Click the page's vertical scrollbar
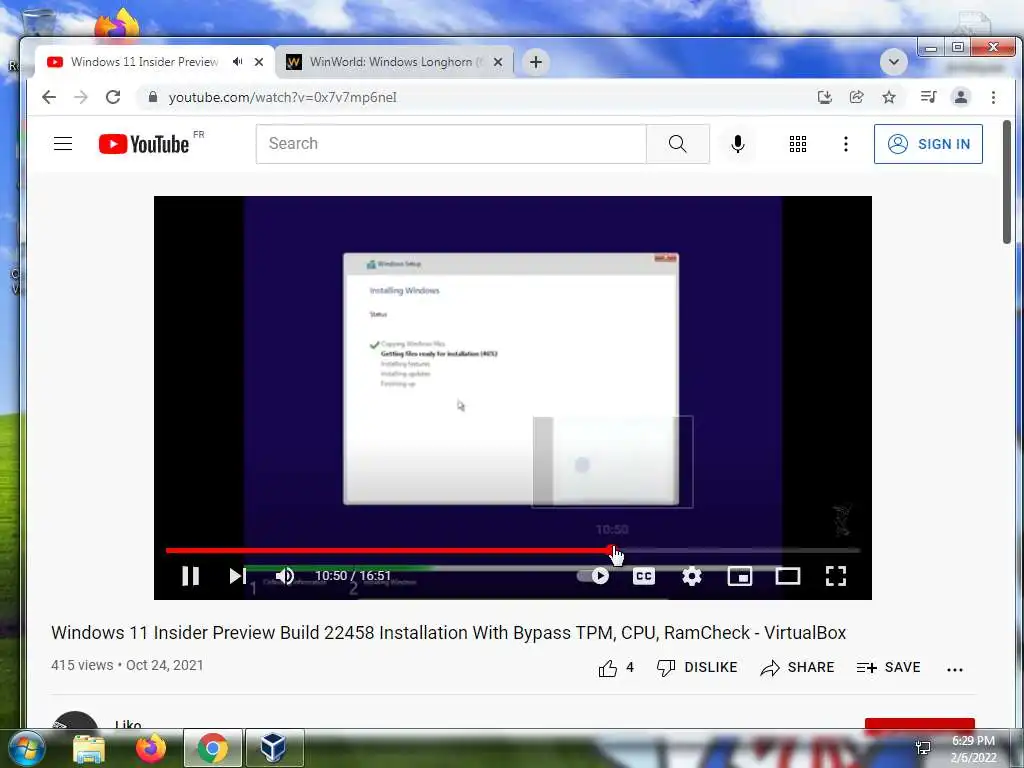Image resolution: width=1024 pixels, height=768 pixels. coord(1007,182)
